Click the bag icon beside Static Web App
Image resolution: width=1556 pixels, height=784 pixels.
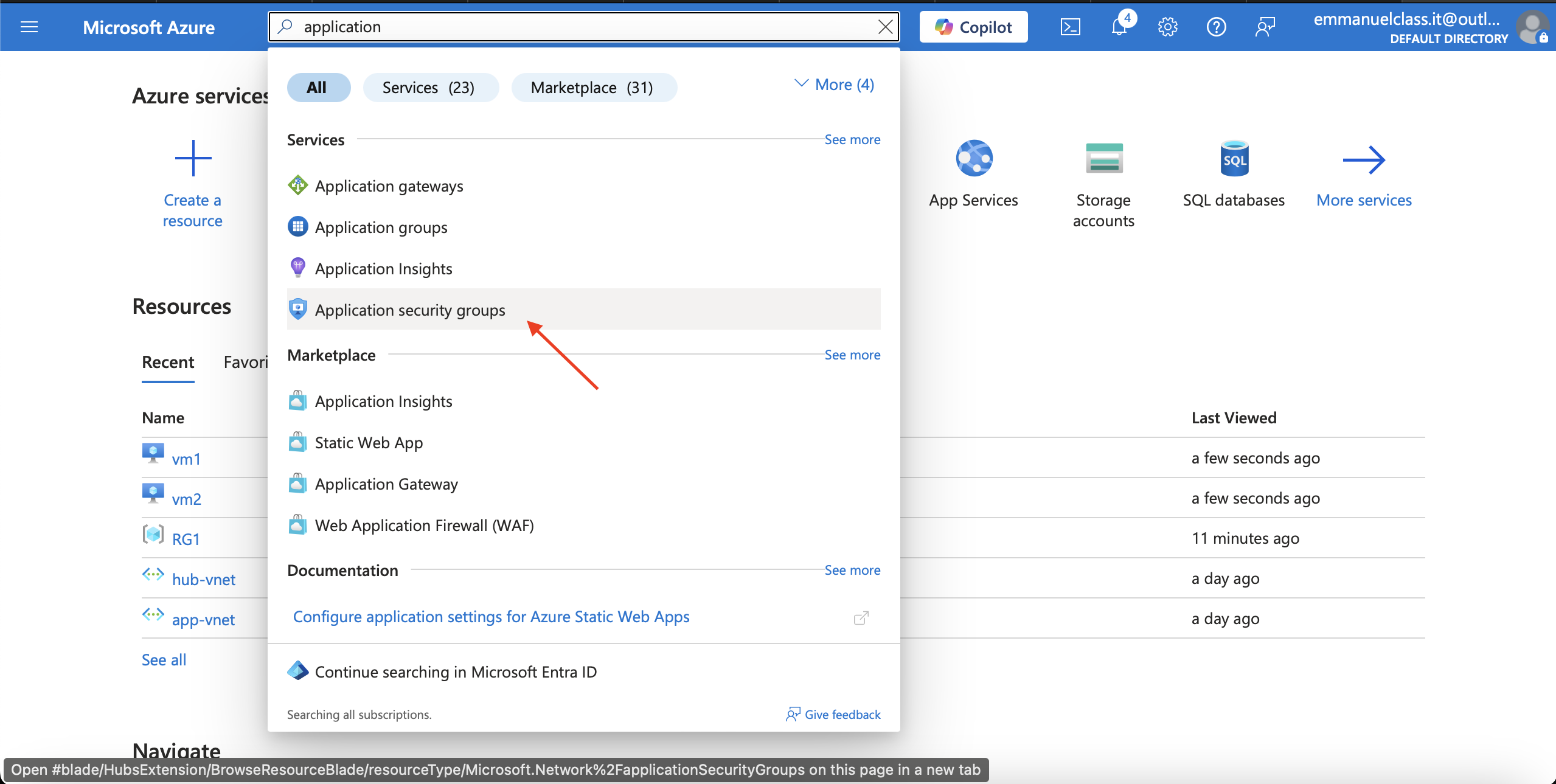click(297, 442)
